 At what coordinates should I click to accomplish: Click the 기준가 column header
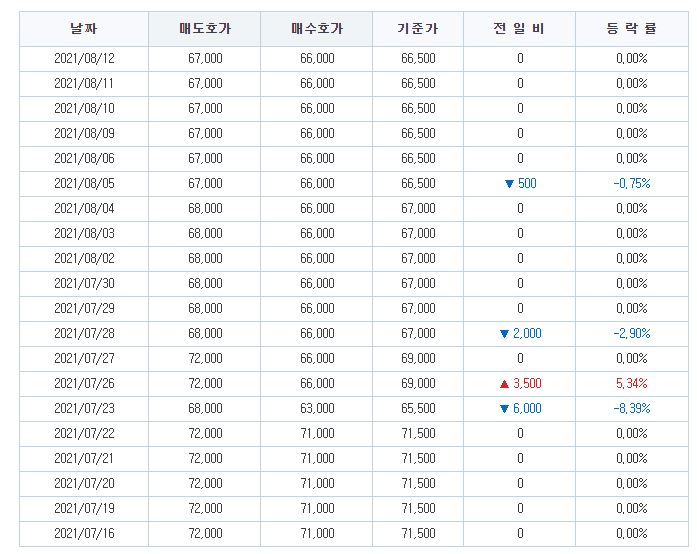418,29
